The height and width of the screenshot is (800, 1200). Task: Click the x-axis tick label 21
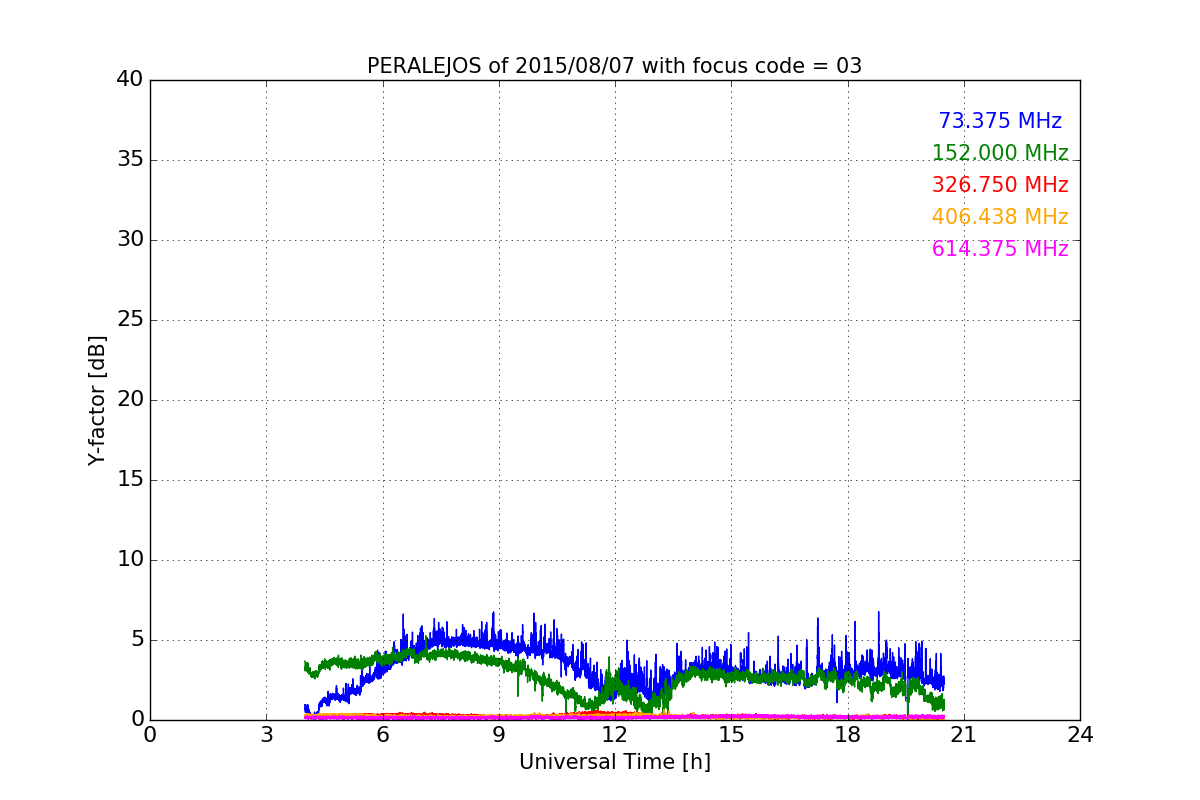click(x=964, y=735)
